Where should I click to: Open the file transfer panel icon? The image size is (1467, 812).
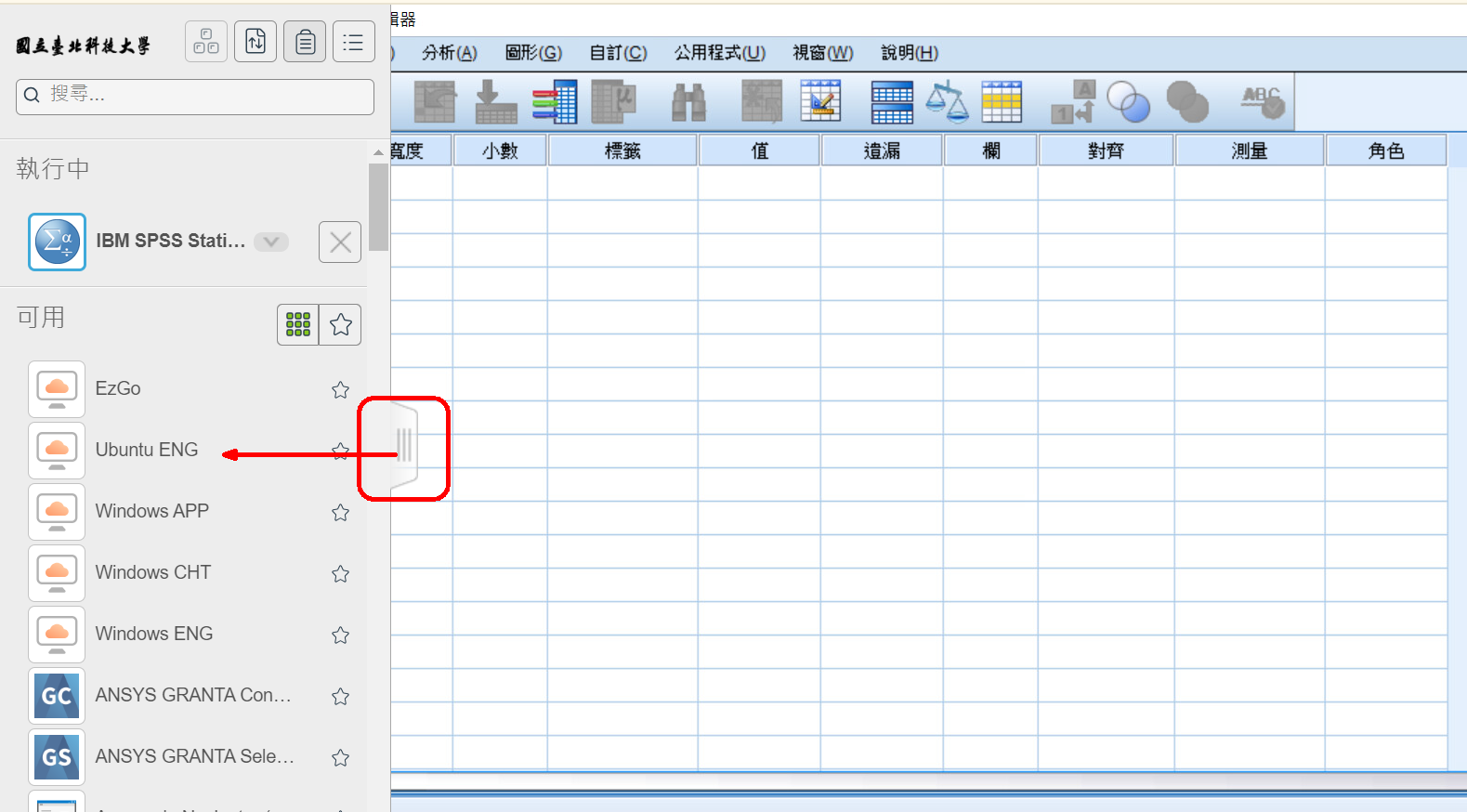255,42
